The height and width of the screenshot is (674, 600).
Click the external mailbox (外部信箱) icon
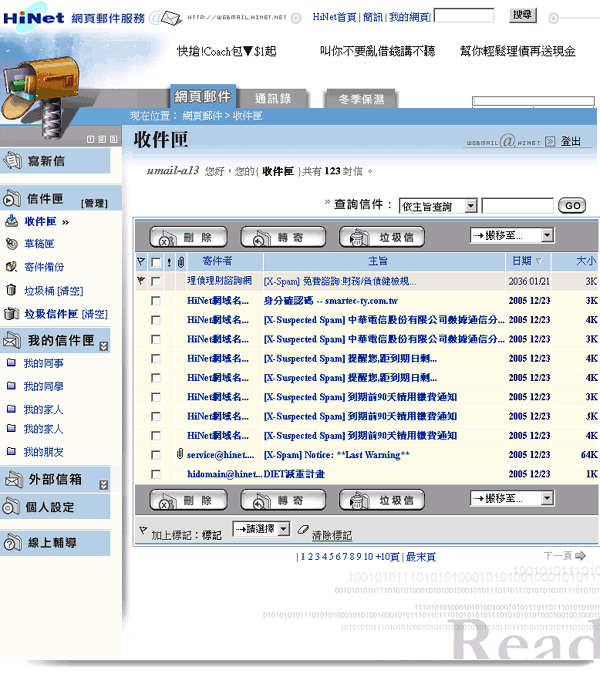pos(13,479)
